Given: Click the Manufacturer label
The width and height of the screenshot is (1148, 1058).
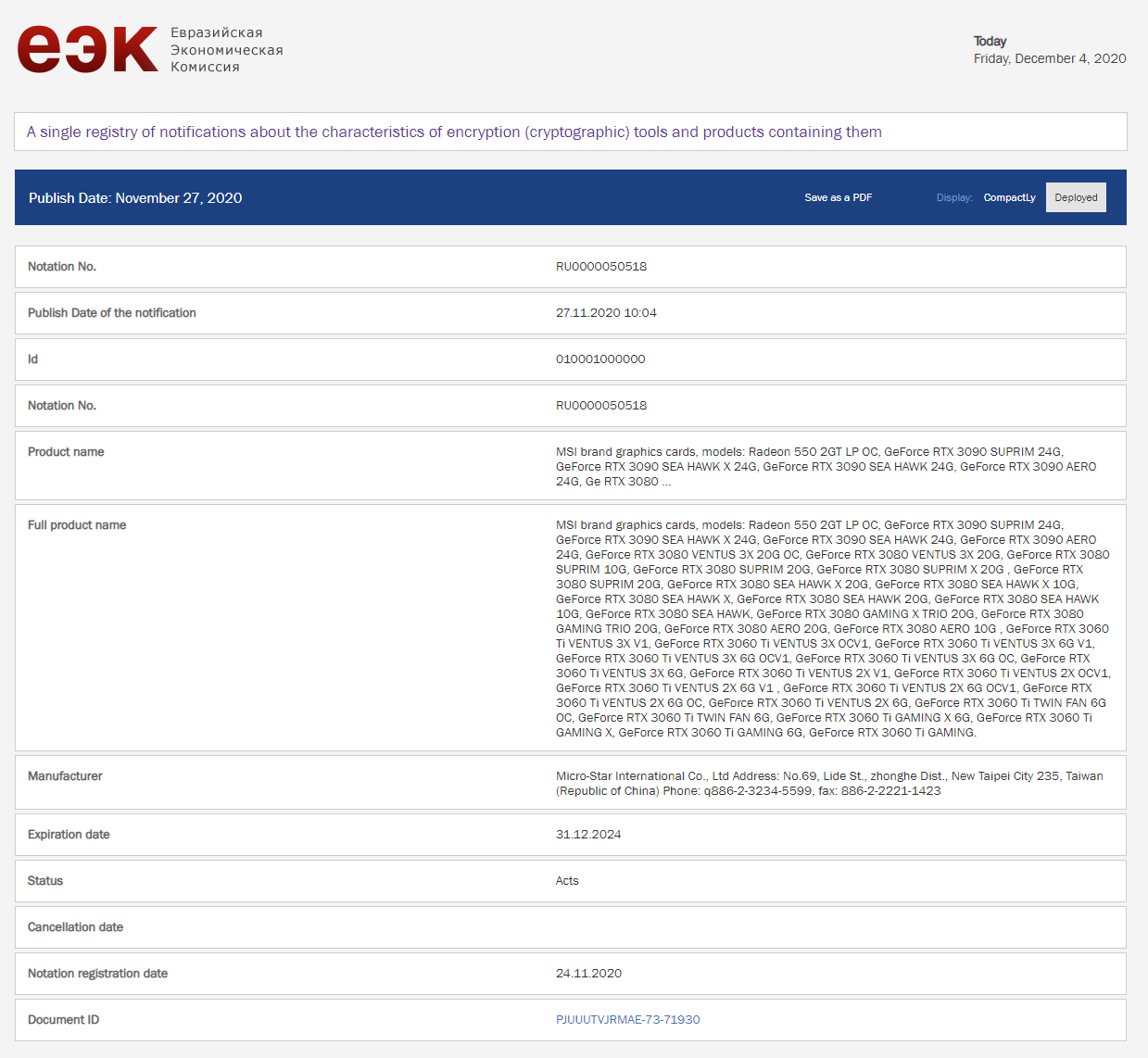Looking at the screenshot, I should (65, 776).
